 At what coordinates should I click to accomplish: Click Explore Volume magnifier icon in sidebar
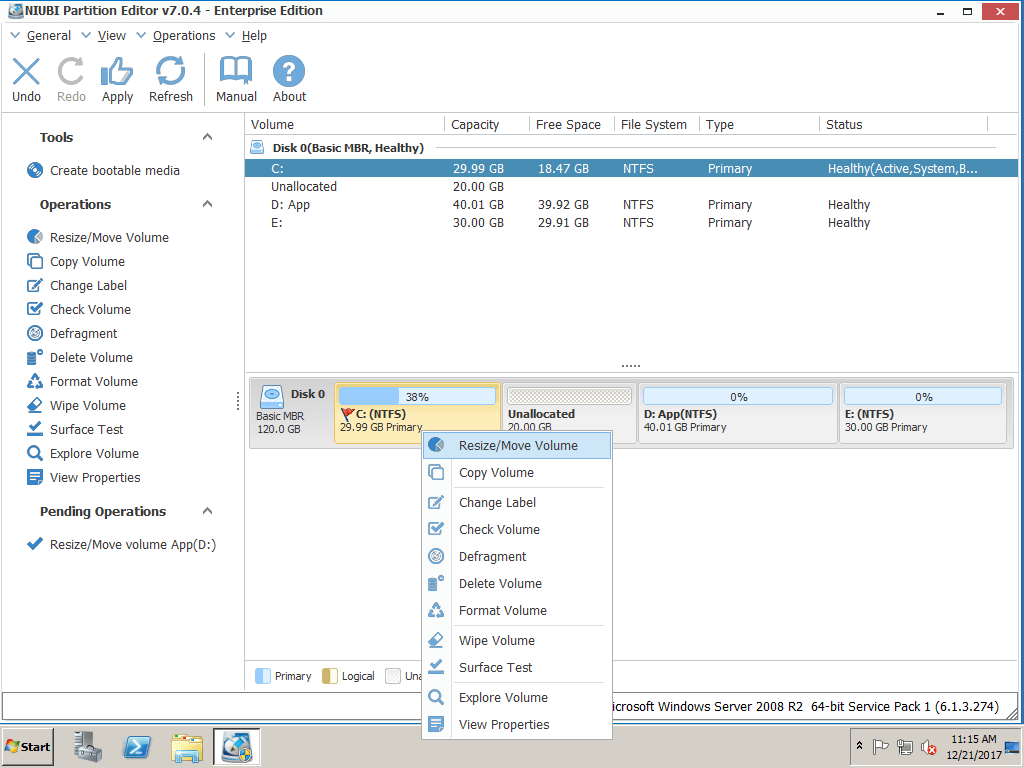click(x=35, y=453)
